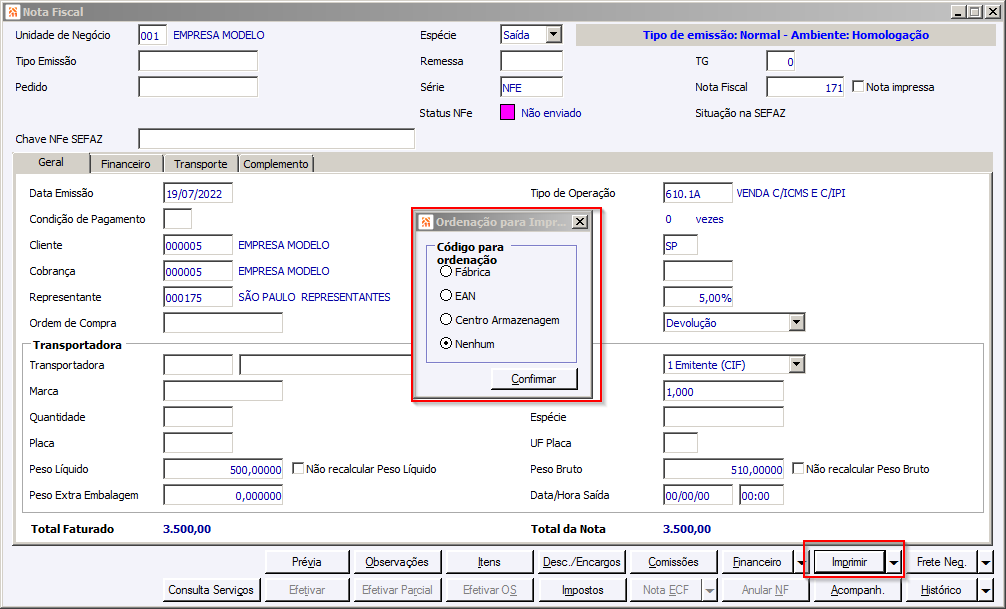This screenshot has width=1006, height=609.
Task: Click the 5,00% percentage field
Action: pos(698,297)
